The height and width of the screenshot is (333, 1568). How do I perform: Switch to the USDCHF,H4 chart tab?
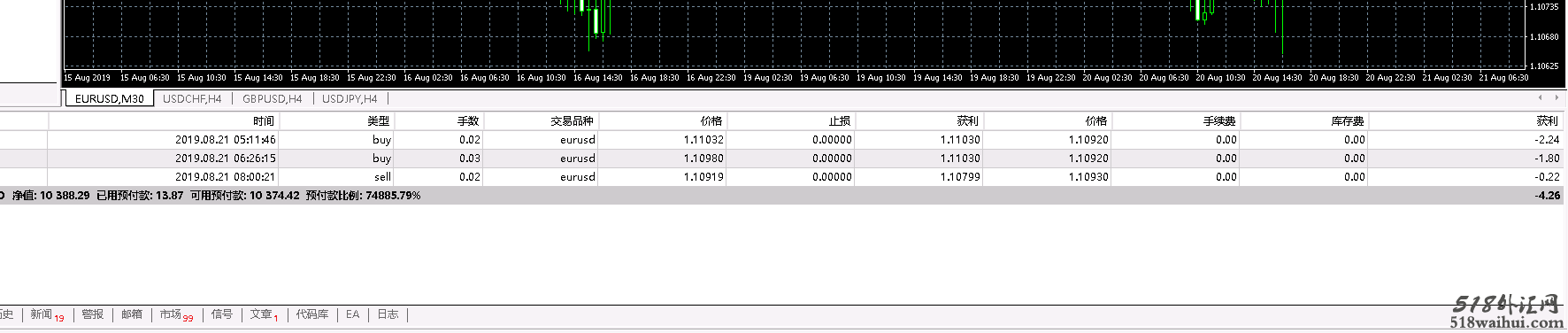[192, 99]
